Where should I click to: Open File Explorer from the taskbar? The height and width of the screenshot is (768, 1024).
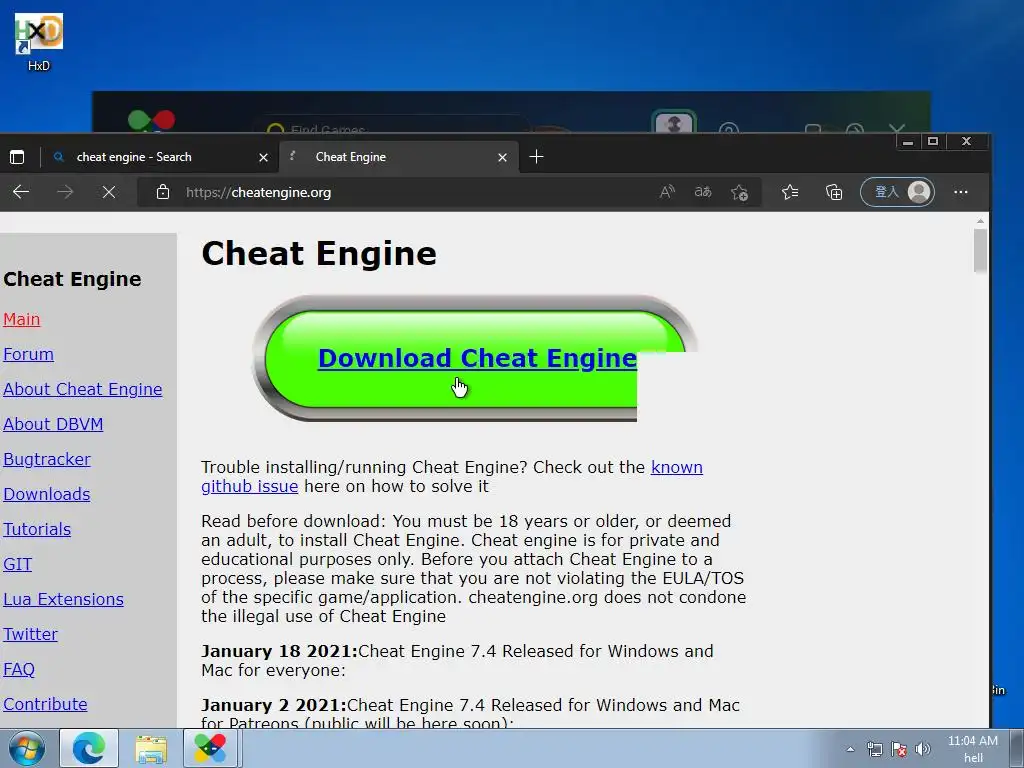(151, 748)
